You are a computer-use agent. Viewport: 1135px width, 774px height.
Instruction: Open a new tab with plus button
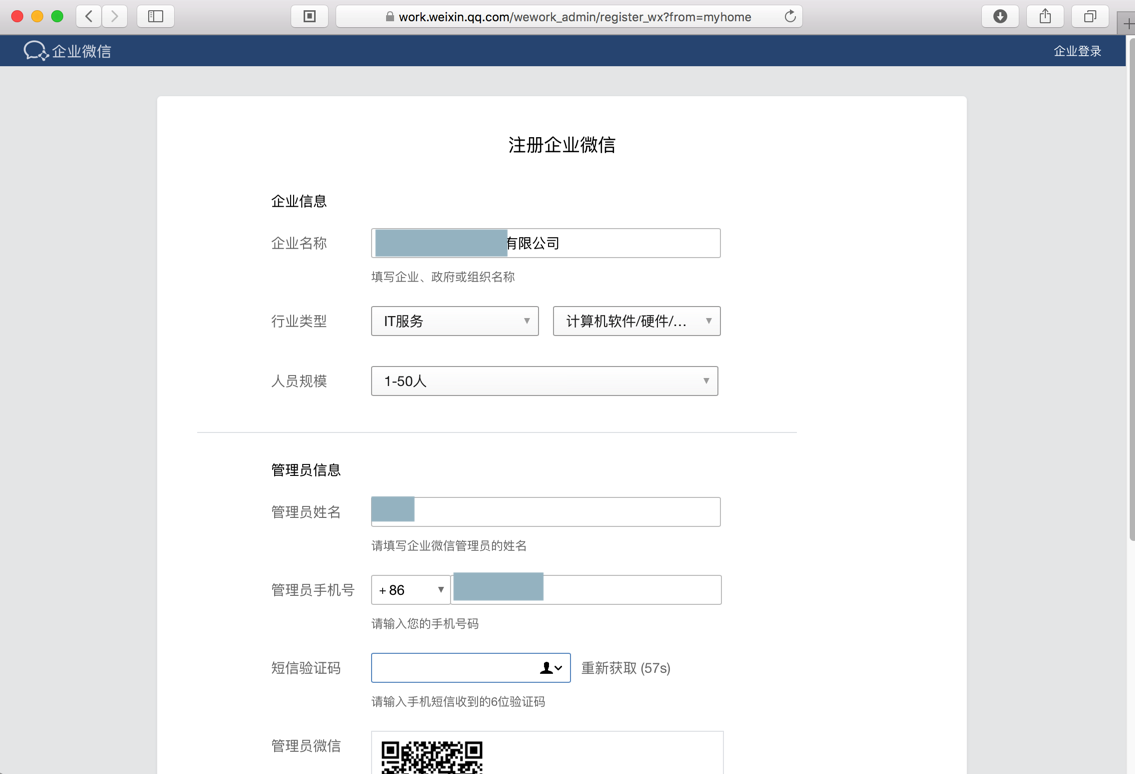(x=1127, y=24)
